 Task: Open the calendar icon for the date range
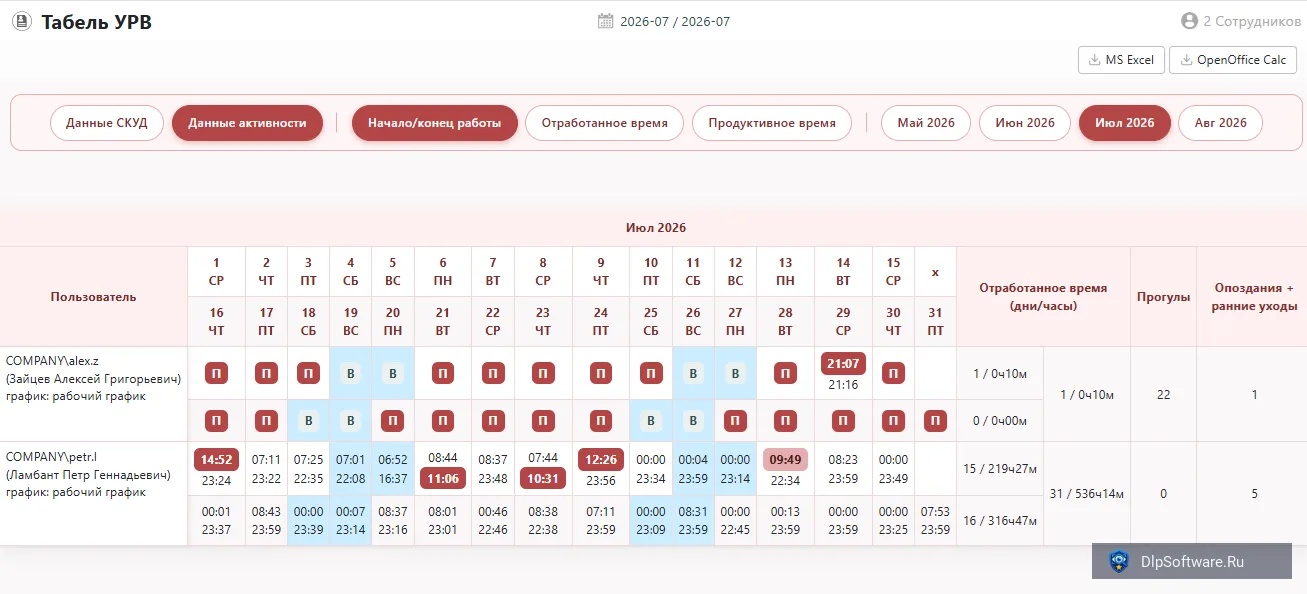605,21
